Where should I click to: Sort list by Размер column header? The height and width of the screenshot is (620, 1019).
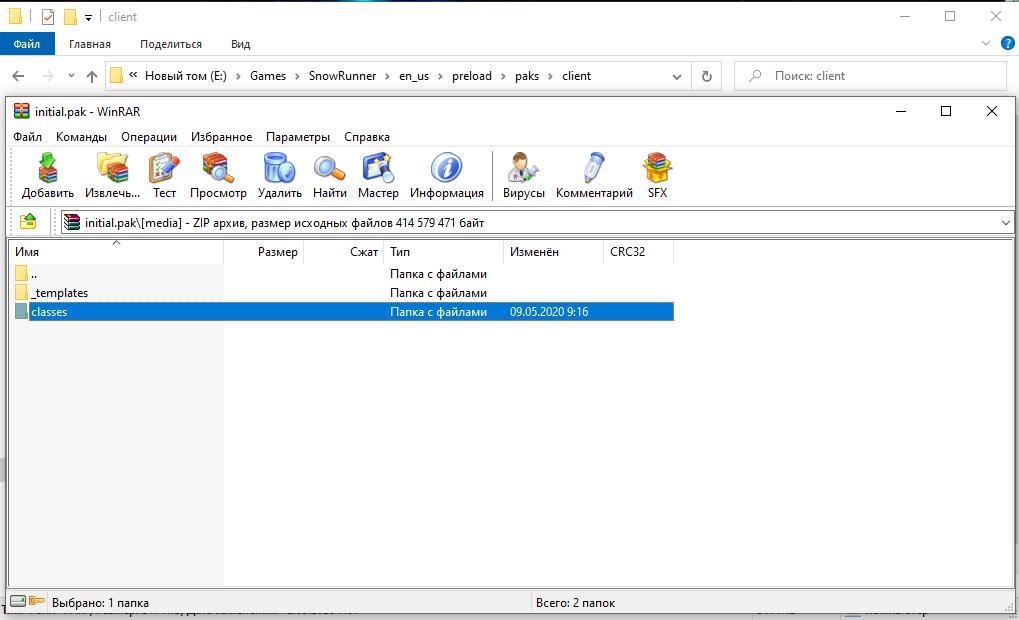click(277, 252)
